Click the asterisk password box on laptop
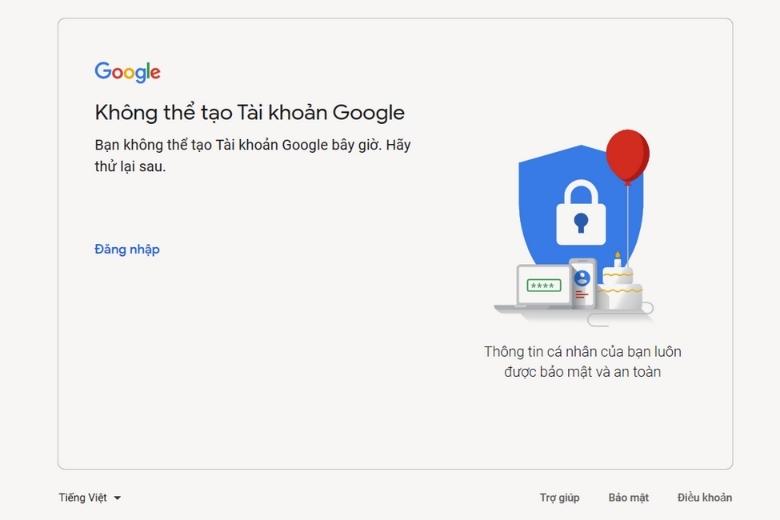The width and height of the screenshot is (780, 520). click(544, 286)
